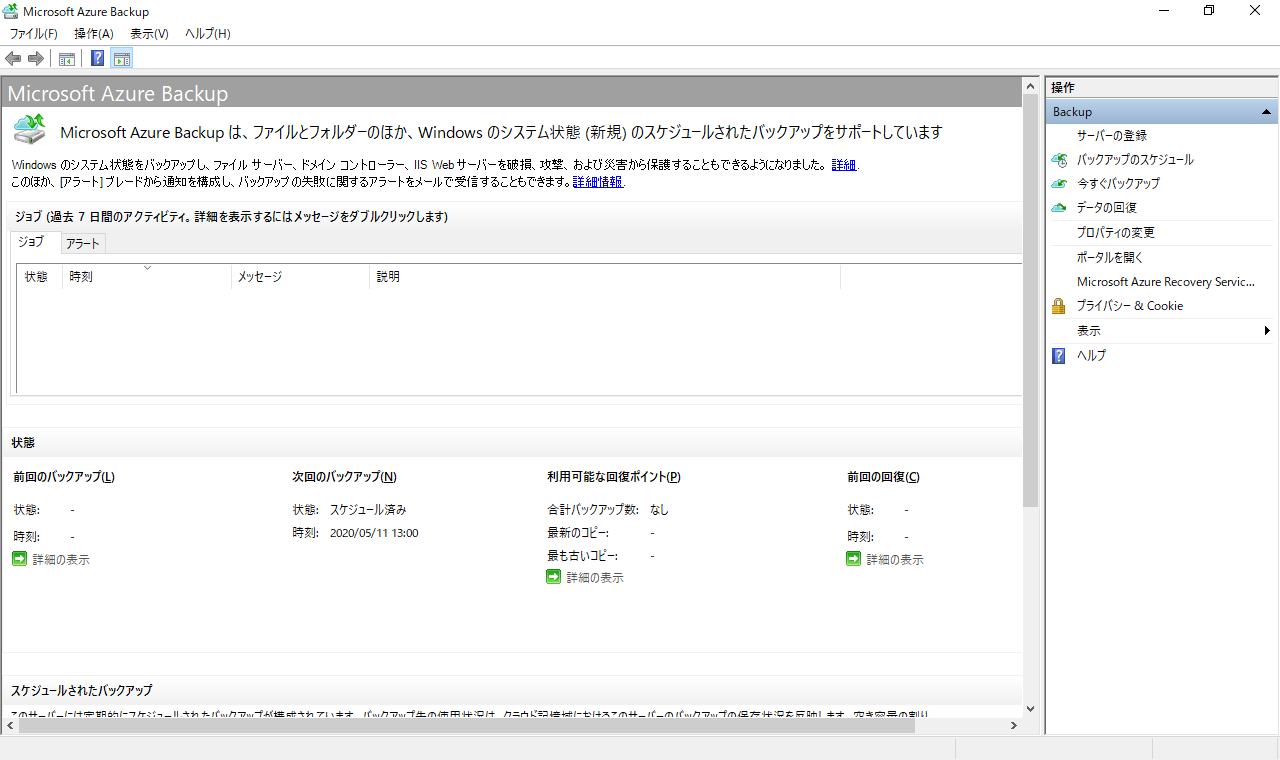
Task: Open Microsoft Azure Recovery Services action
Action: (1165, 282)
